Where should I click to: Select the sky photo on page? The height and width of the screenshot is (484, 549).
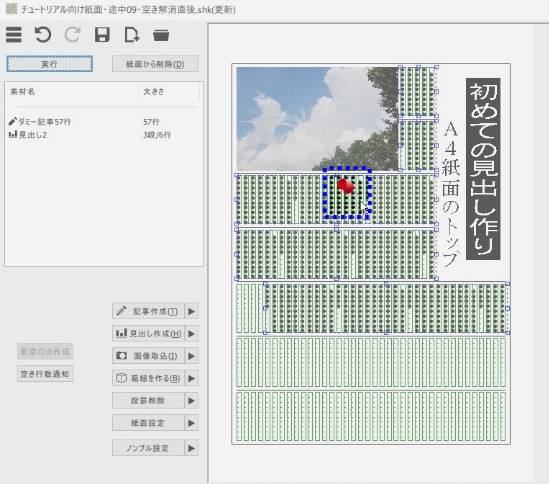tap(317, 119)
